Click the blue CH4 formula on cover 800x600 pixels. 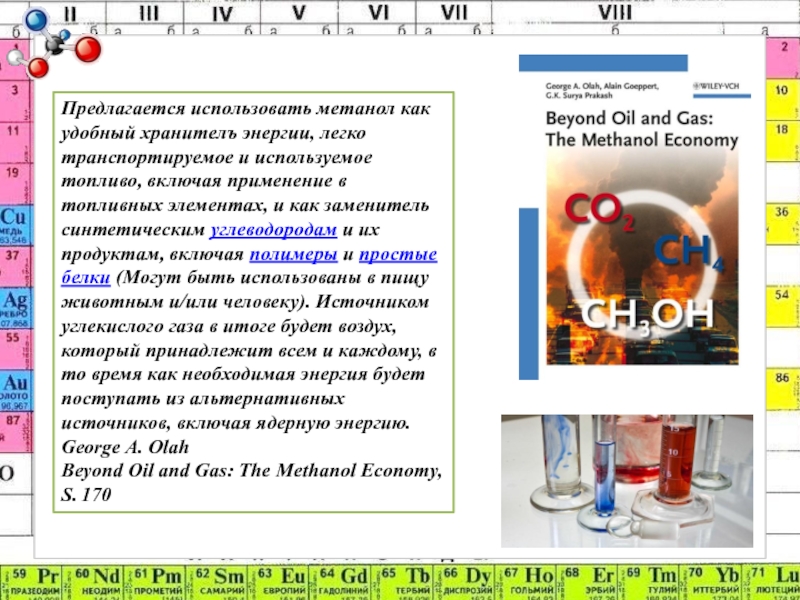689,253
